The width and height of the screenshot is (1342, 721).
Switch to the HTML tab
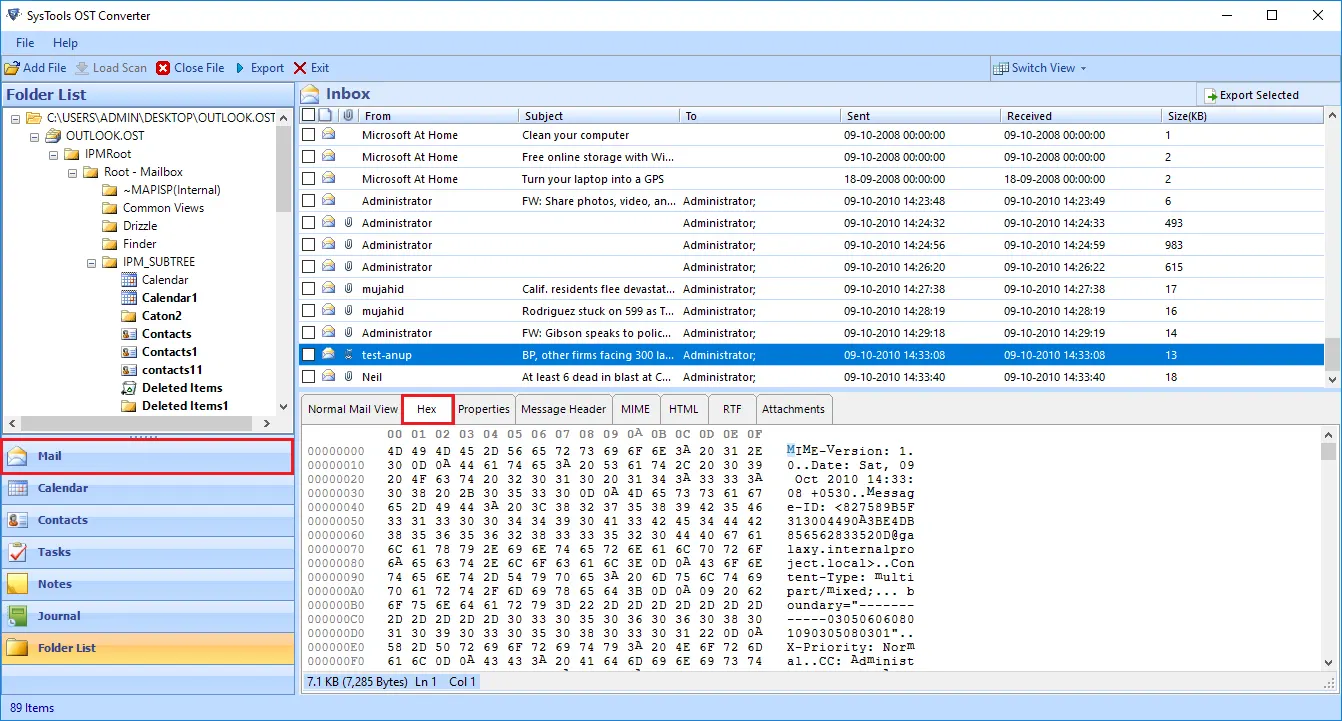684,409
